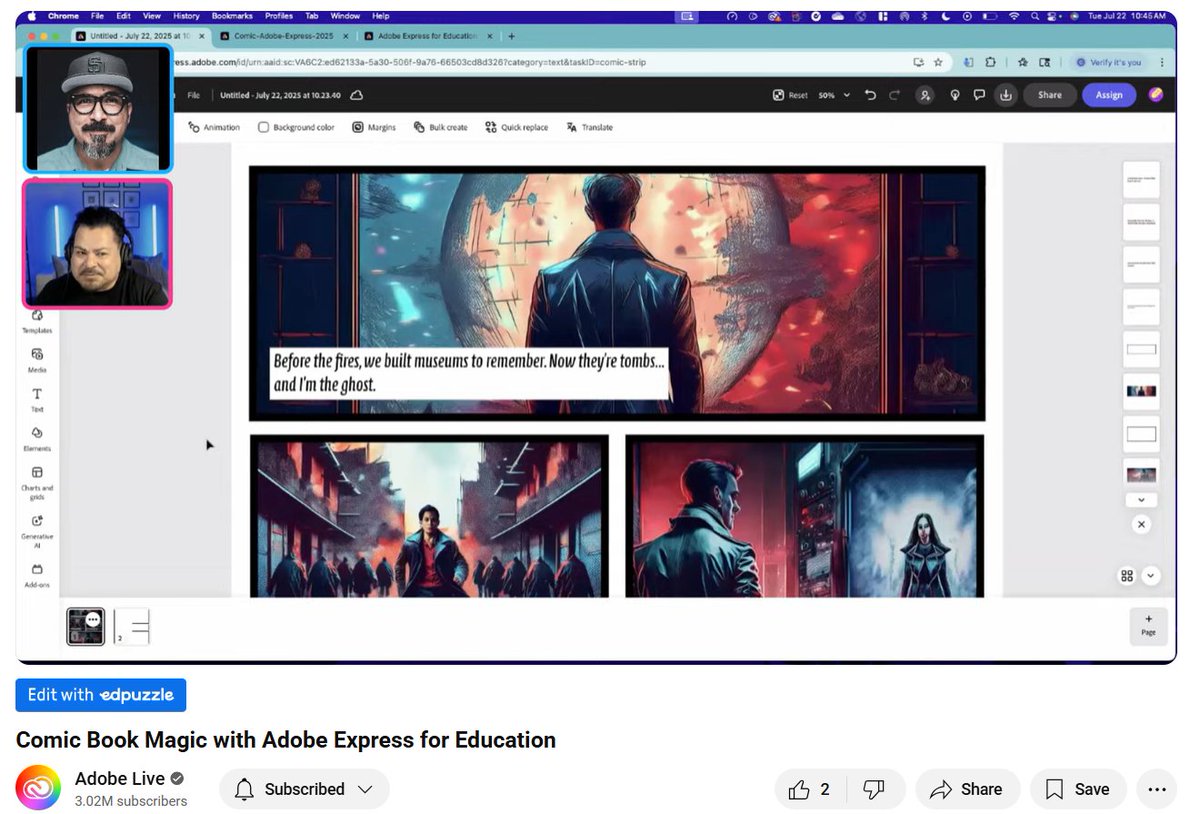Open the Elements panel
The image size is (1200, 814).
37,438
